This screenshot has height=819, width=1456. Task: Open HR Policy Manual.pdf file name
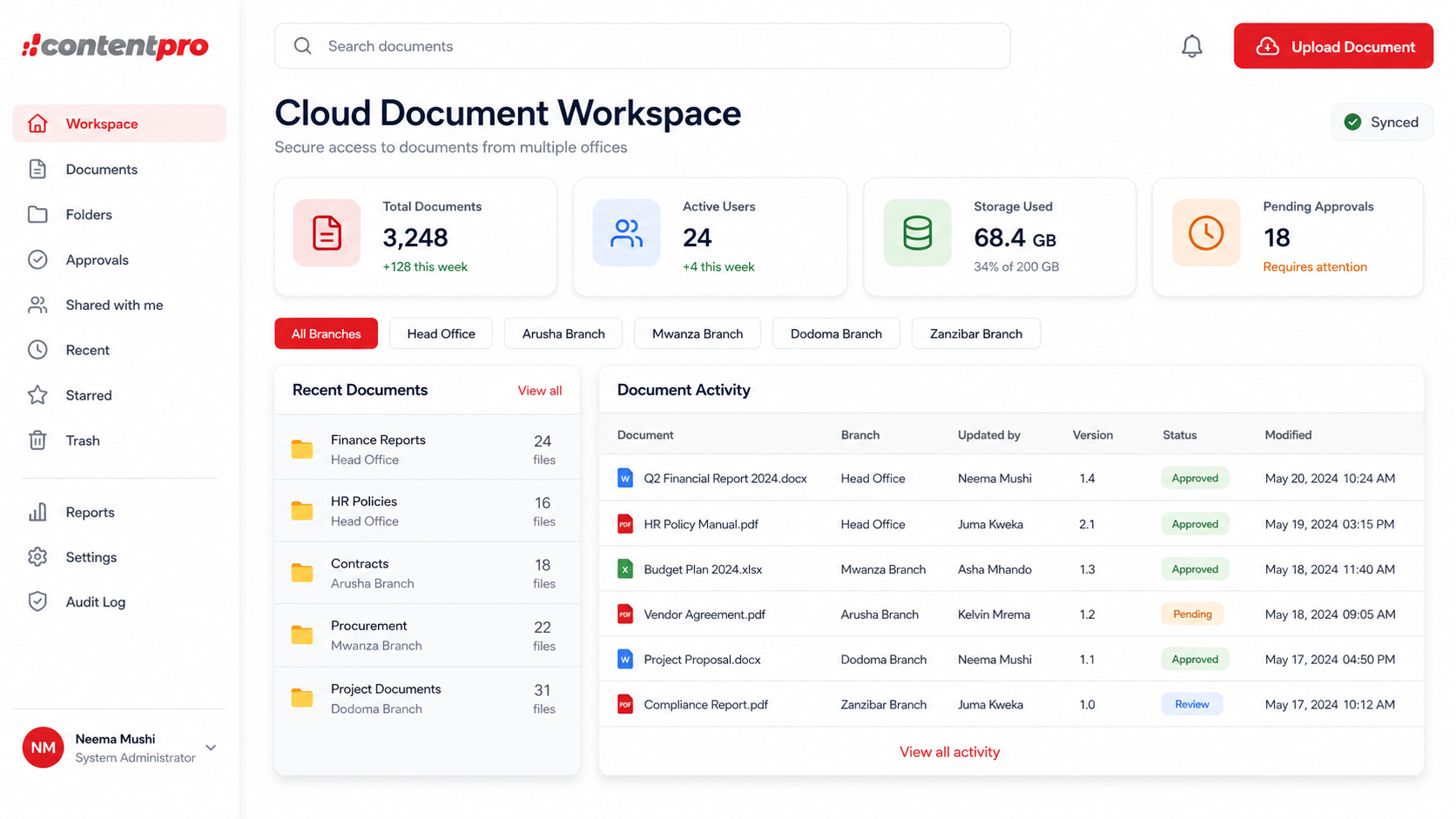point(701,524)
